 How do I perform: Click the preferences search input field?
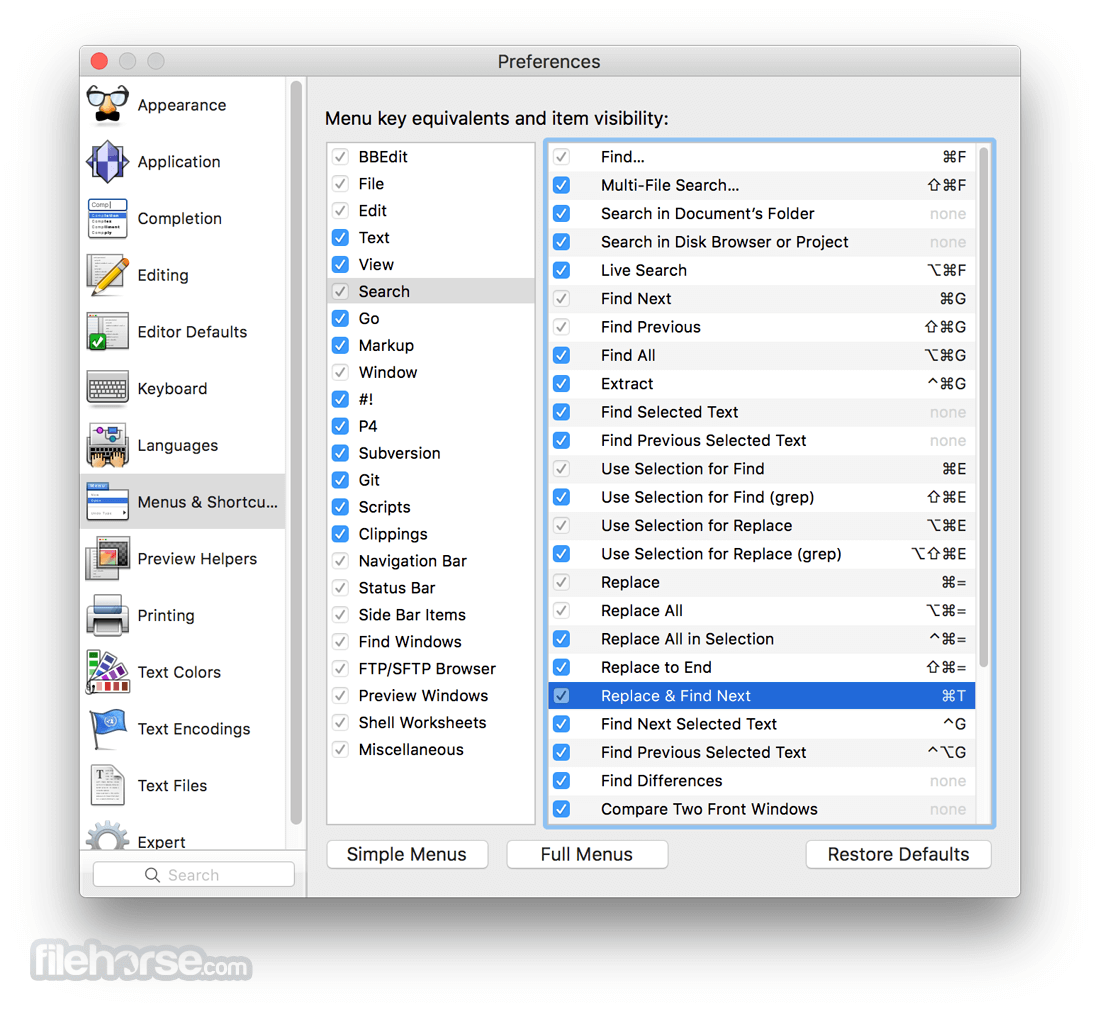[x=194, y=875]
